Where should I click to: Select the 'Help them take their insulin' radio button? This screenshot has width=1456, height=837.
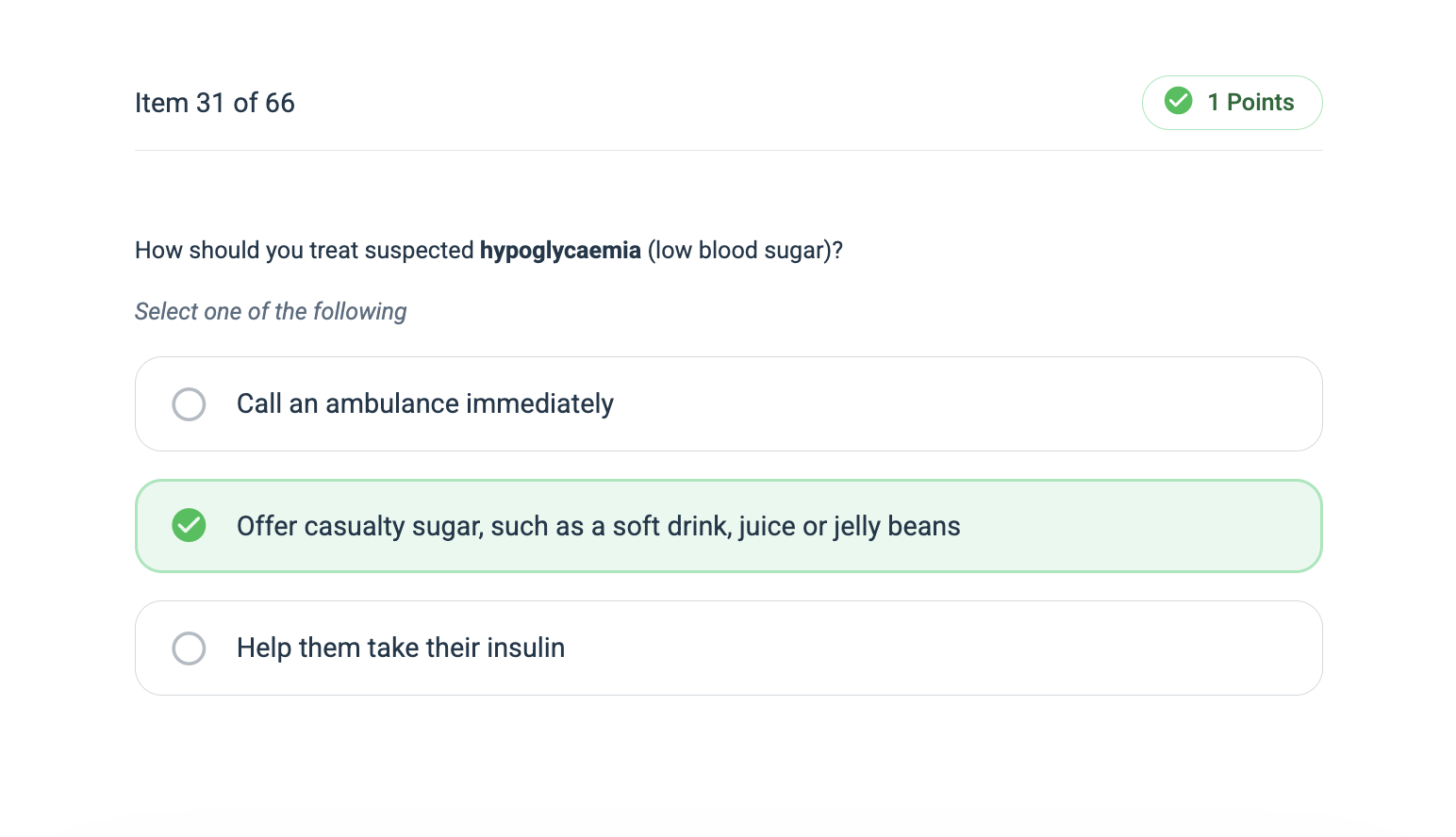click(189, 648)
